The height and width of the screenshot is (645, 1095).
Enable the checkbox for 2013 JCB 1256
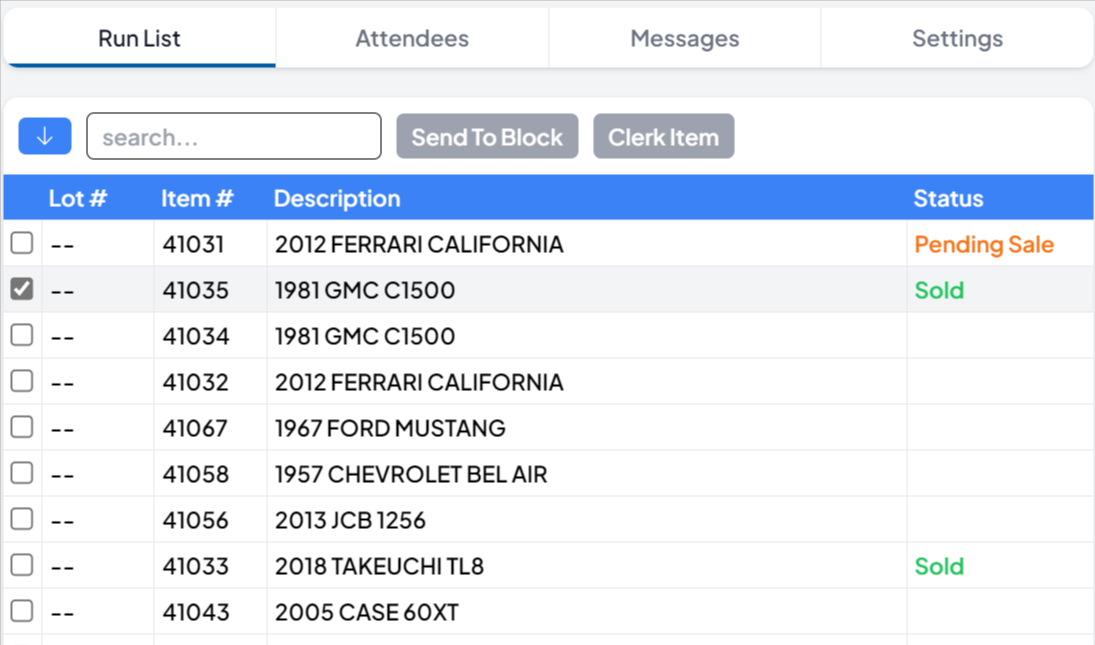(22, 519)
